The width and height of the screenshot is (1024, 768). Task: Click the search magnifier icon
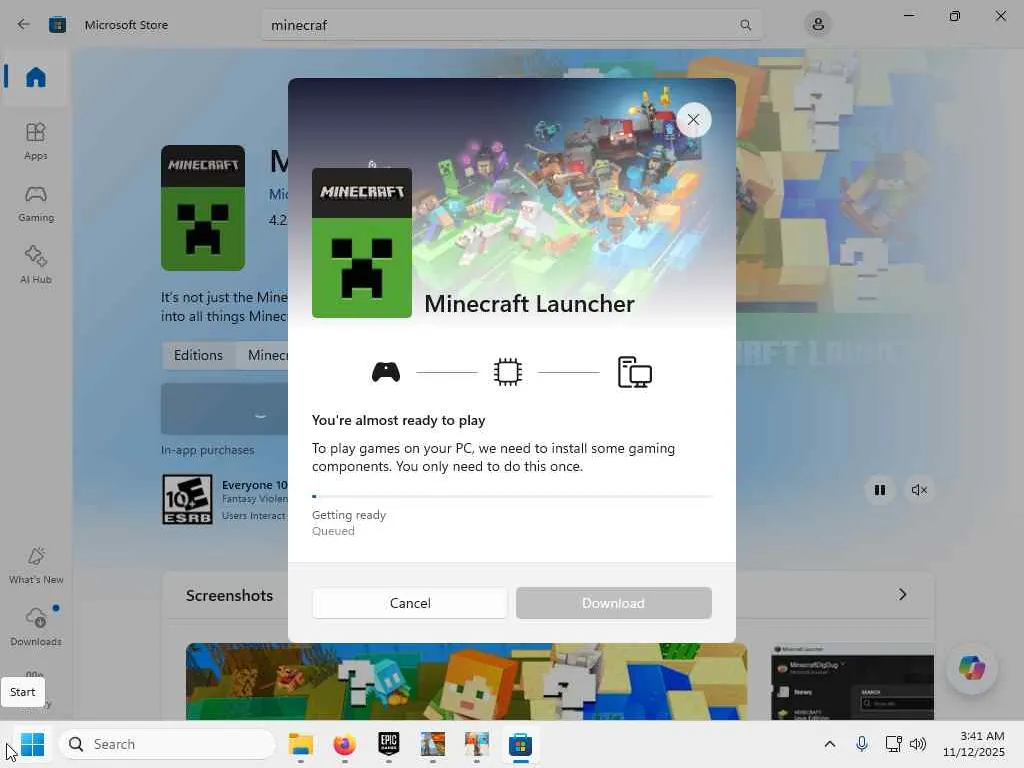745,25
